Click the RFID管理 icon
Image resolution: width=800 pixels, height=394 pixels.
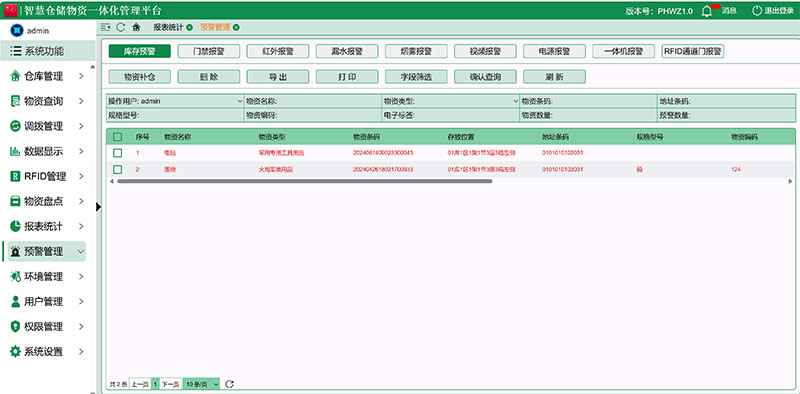point(15,176)
